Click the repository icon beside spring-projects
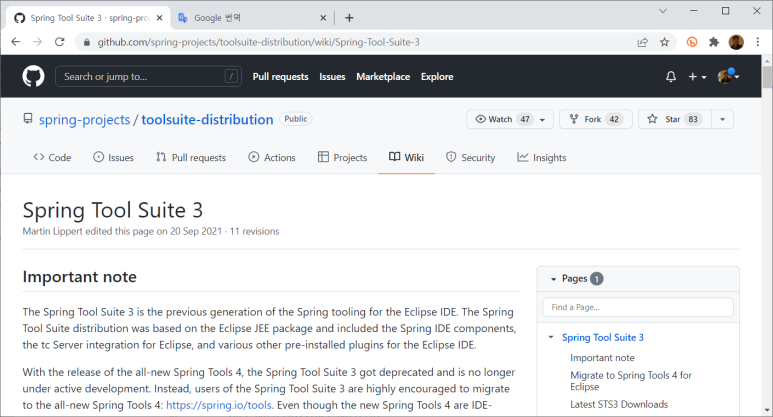The height and width of the screenshot is (417, 773). click(28, 119)
